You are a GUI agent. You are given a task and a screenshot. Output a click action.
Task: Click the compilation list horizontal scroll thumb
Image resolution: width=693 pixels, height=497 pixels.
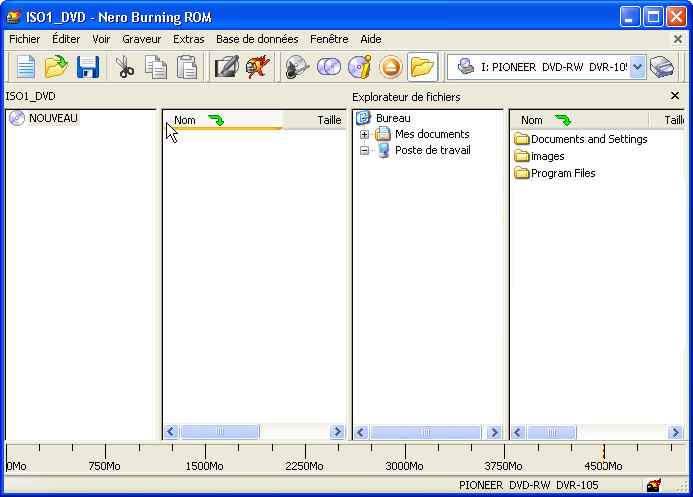coord(220,432)
